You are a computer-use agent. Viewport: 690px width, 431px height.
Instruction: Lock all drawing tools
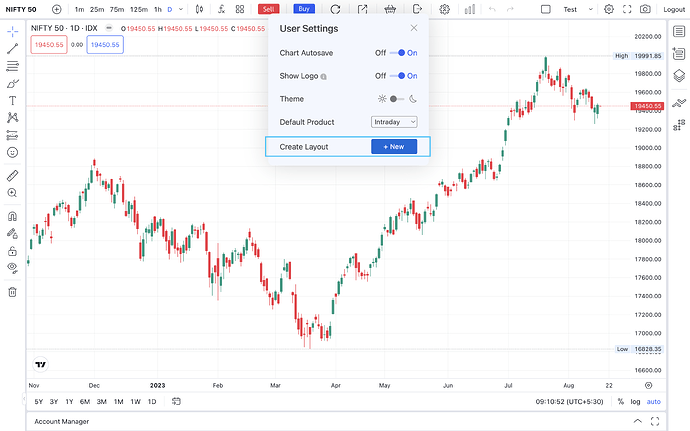[12, 251]
